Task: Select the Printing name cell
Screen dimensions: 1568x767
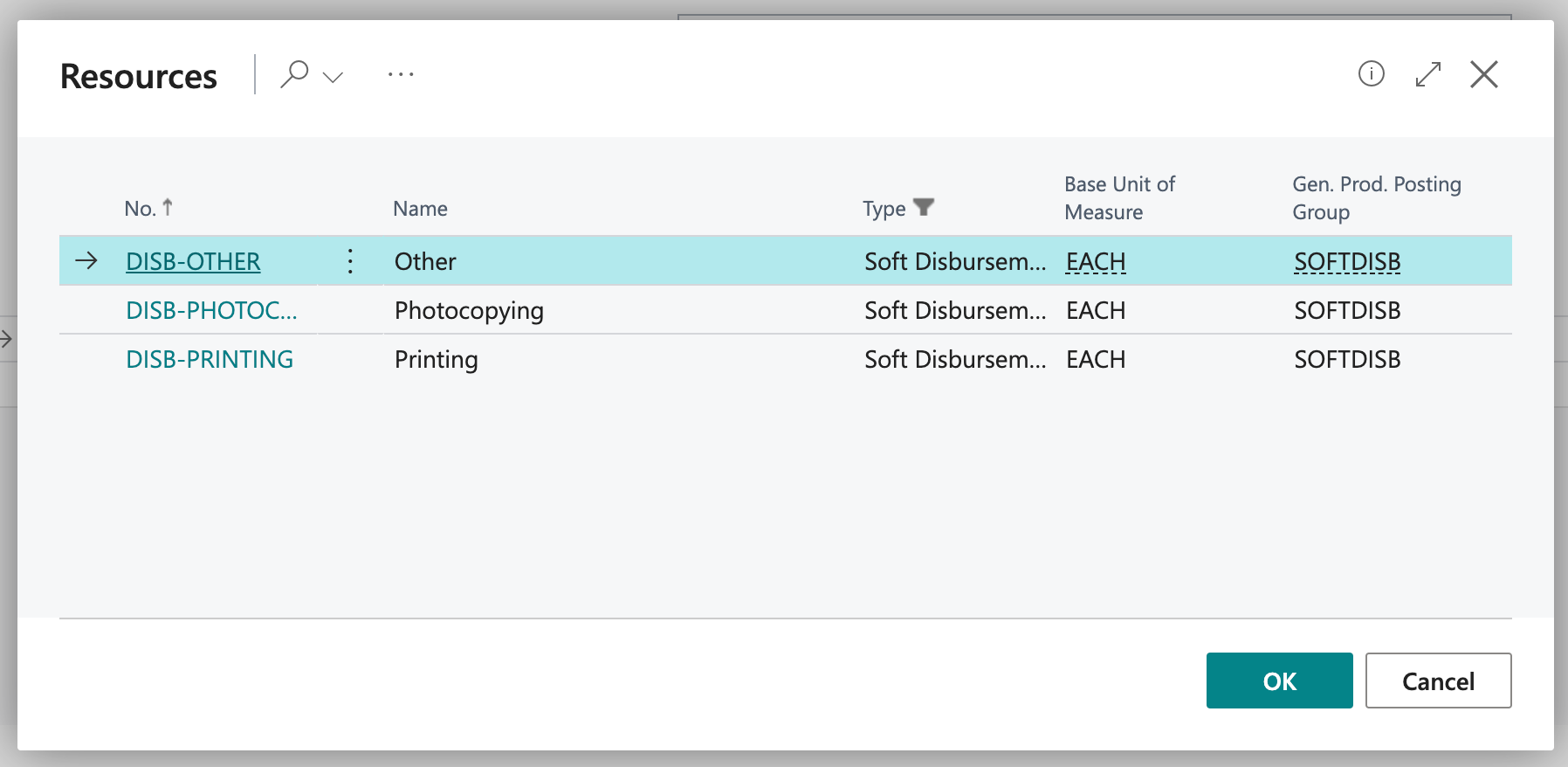Action: click(x=436, y=359)
